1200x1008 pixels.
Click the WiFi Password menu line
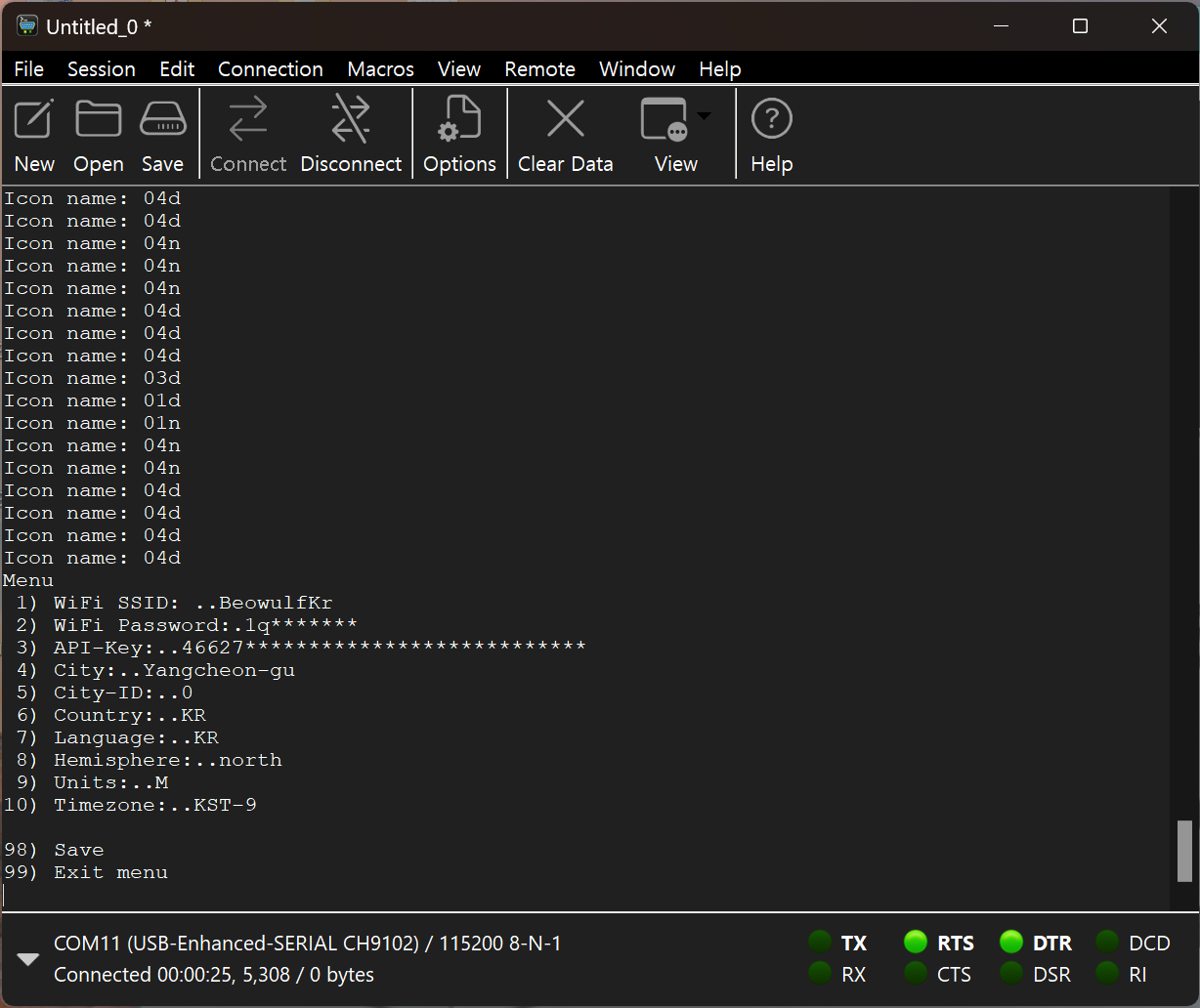tap(187, 625)
